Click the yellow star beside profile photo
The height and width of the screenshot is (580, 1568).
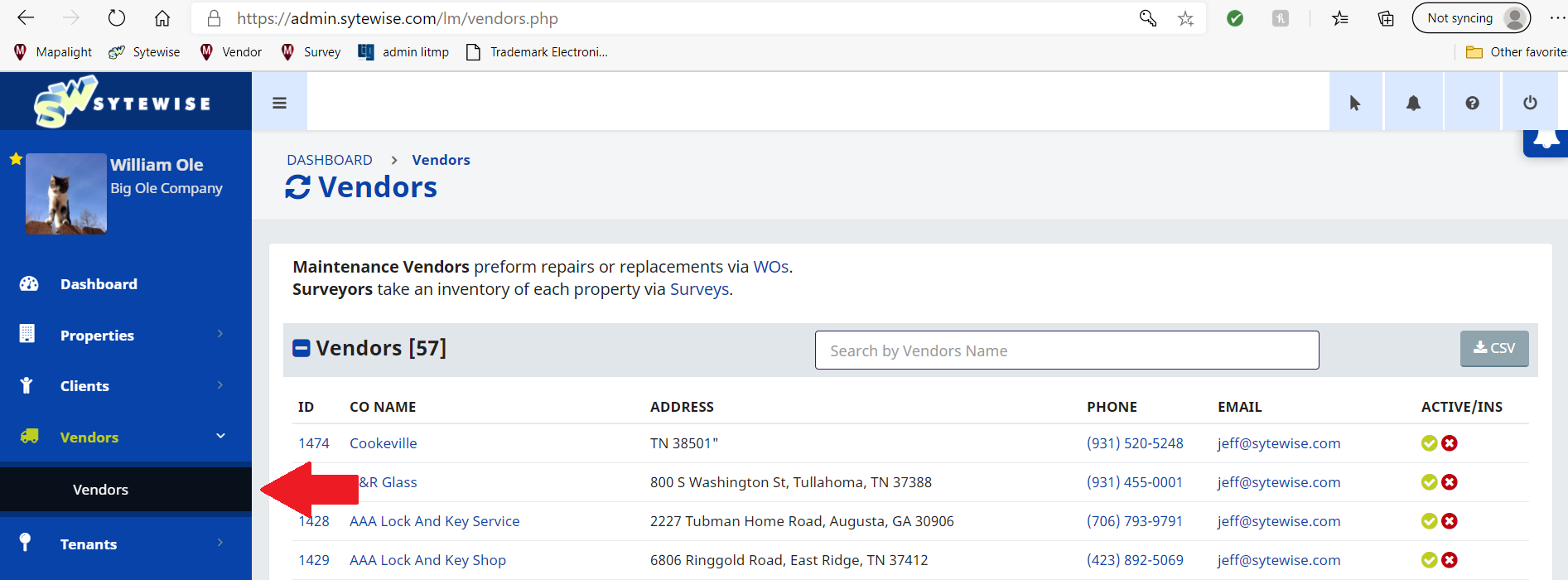16,159
